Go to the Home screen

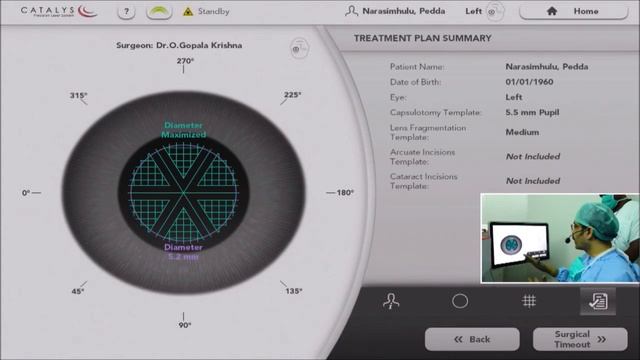click(x=573, y=11)
